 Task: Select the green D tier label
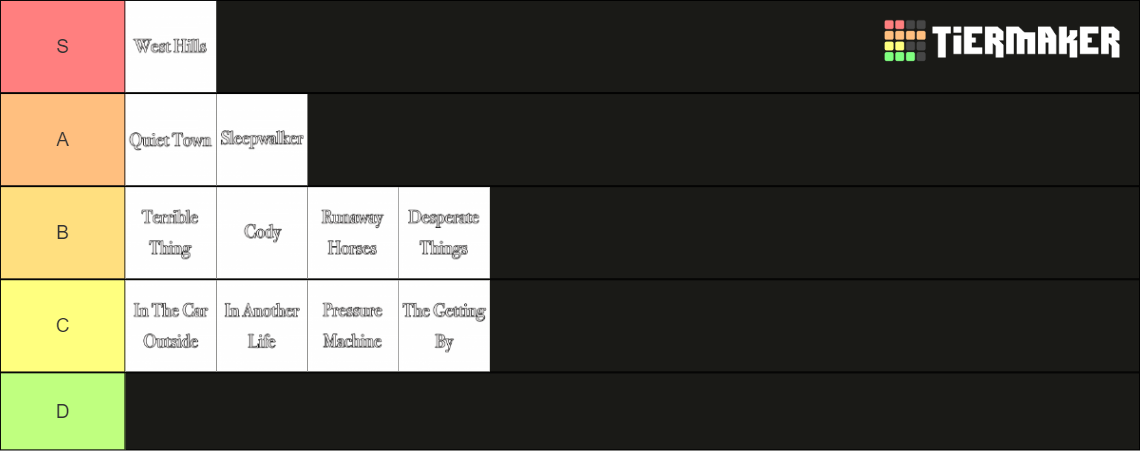63,412
